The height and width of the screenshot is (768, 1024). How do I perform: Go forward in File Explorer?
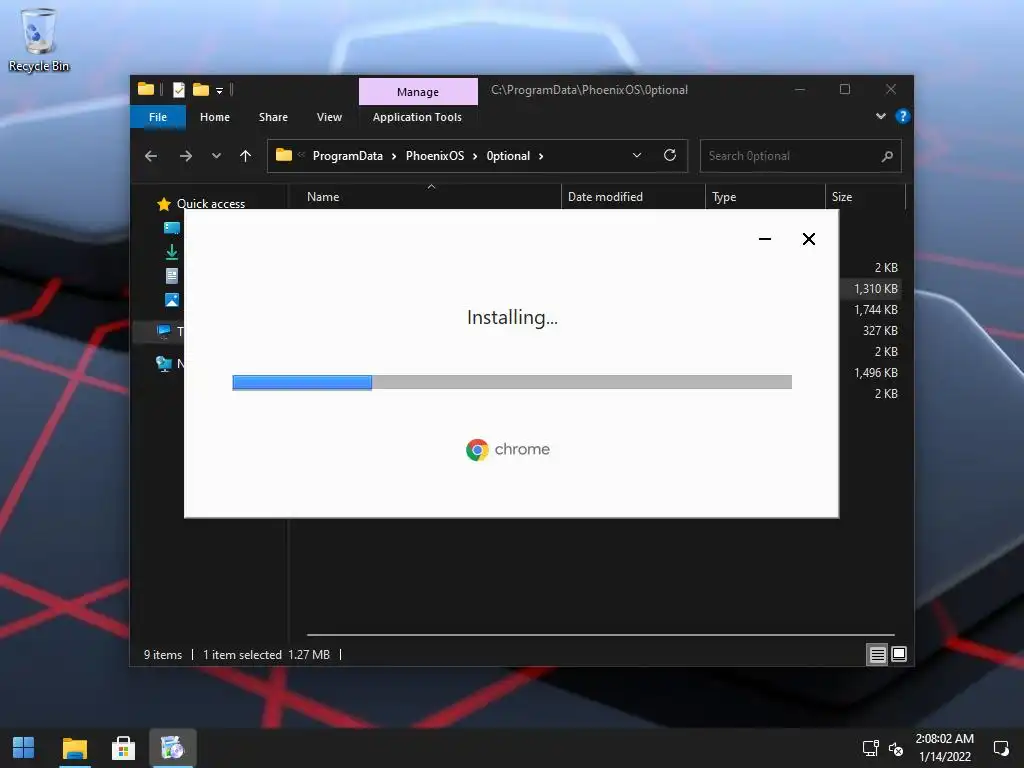pyautogui.click(x=186, y=156)
